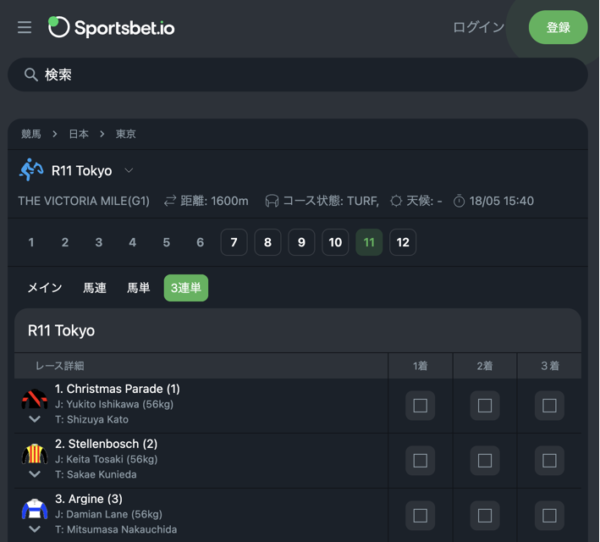Check 3着 box for Argine
Image resolution: width=600 pixels, height=542 pixels.
pos(549,516)
